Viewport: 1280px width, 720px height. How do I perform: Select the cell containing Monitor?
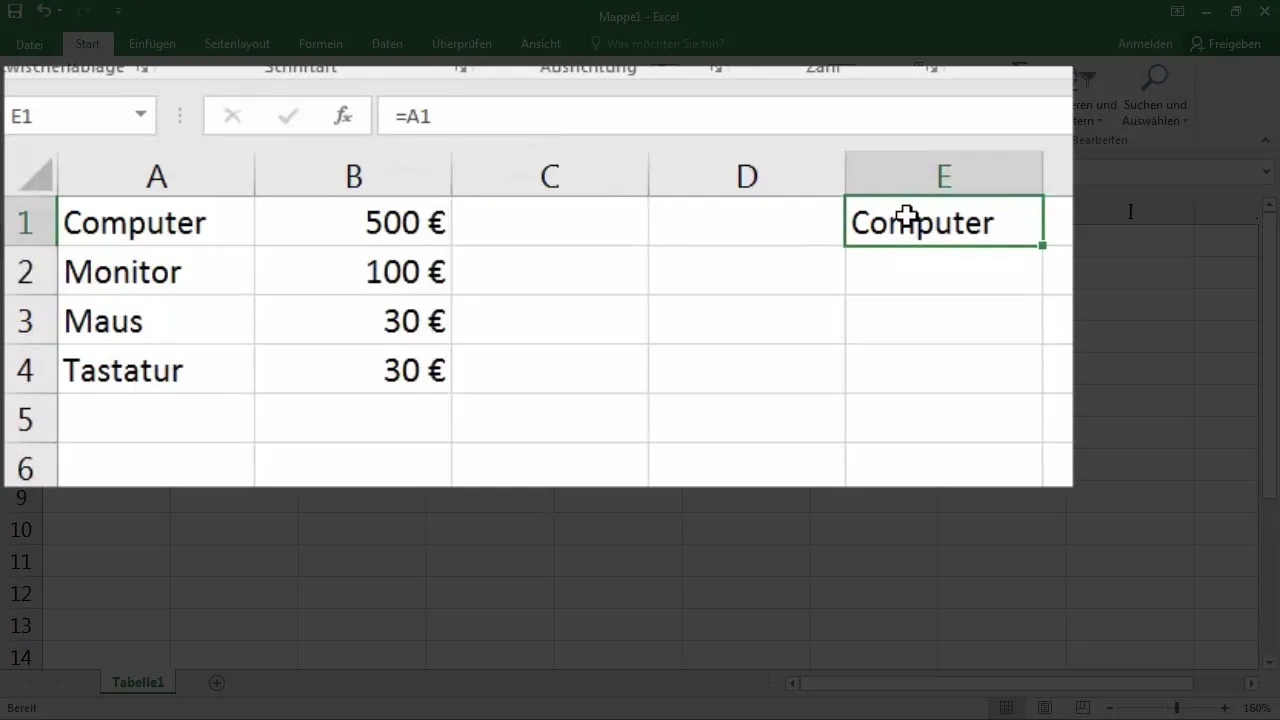(x=156, y=271)
